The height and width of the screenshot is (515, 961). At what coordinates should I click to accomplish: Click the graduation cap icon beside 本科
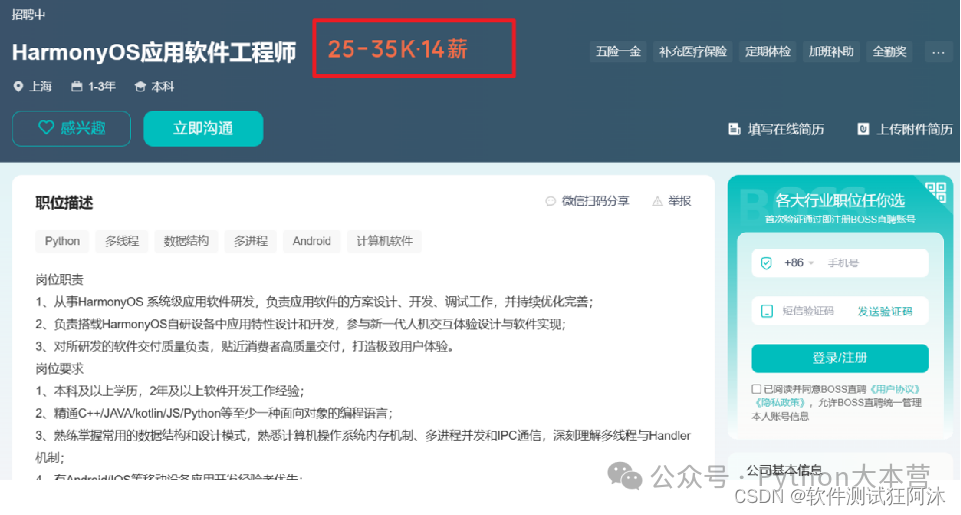click(x=140, y=86)
